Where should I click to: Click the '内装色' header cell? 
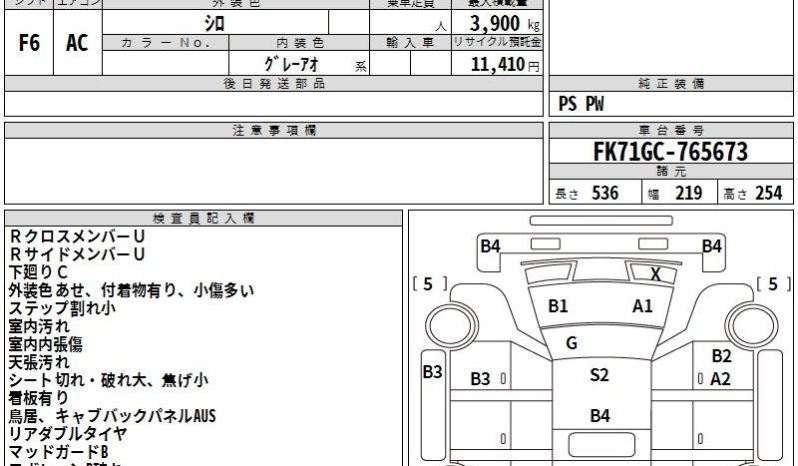(299, 43)
